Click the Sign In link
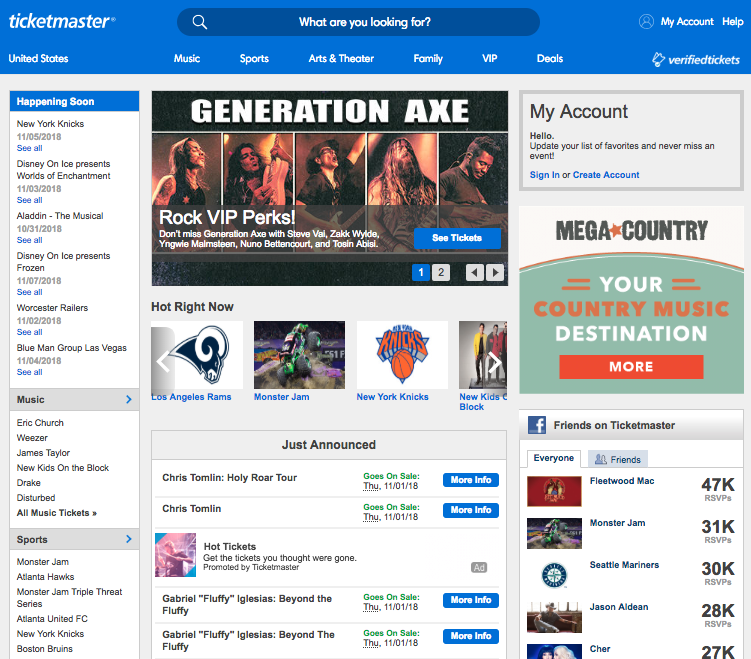The width and height of the screenshot is (751, 659). coord(545,175)
